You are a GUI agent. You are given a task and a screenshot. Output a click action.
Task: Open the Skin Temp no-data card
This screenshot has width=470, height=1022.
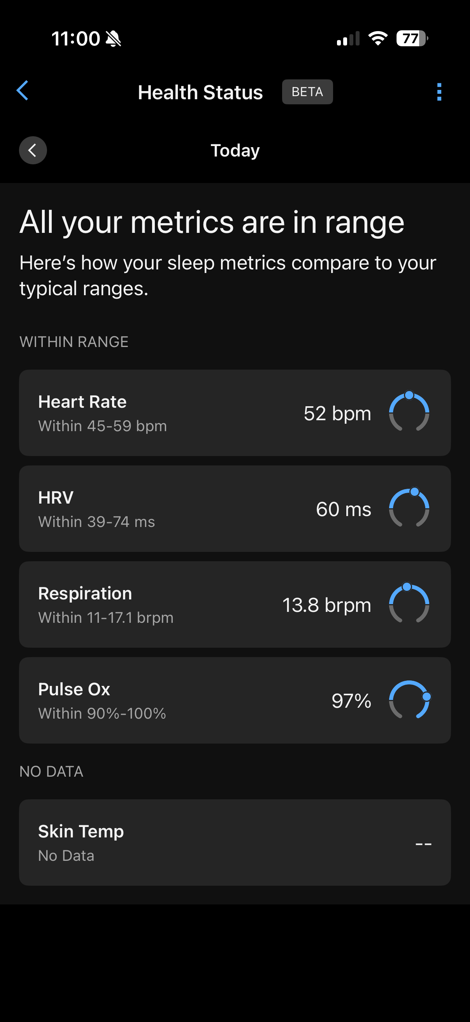235,842
